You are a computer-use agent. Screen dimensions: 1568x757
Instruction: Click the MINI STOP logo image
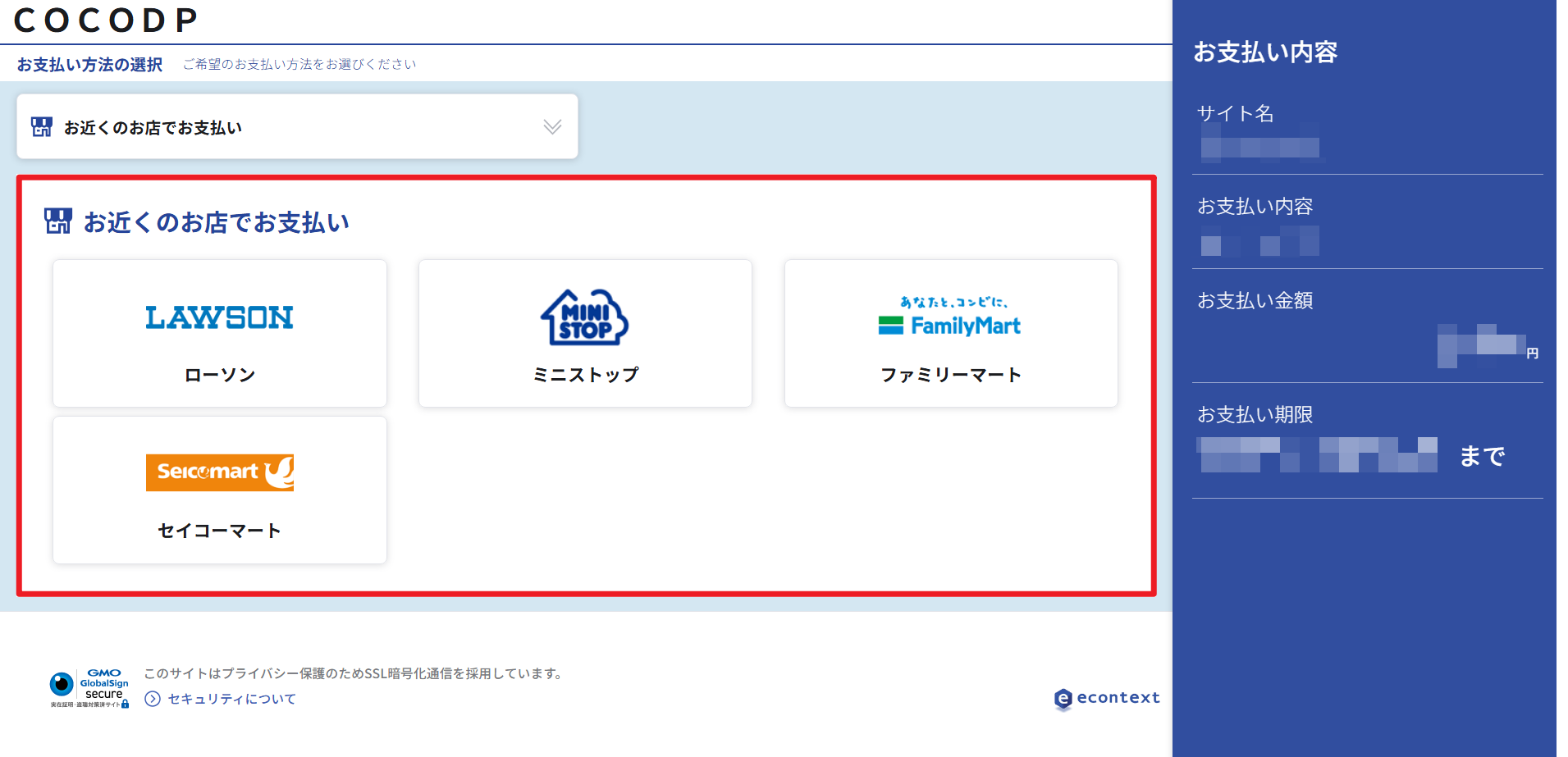tap(585, 317)
